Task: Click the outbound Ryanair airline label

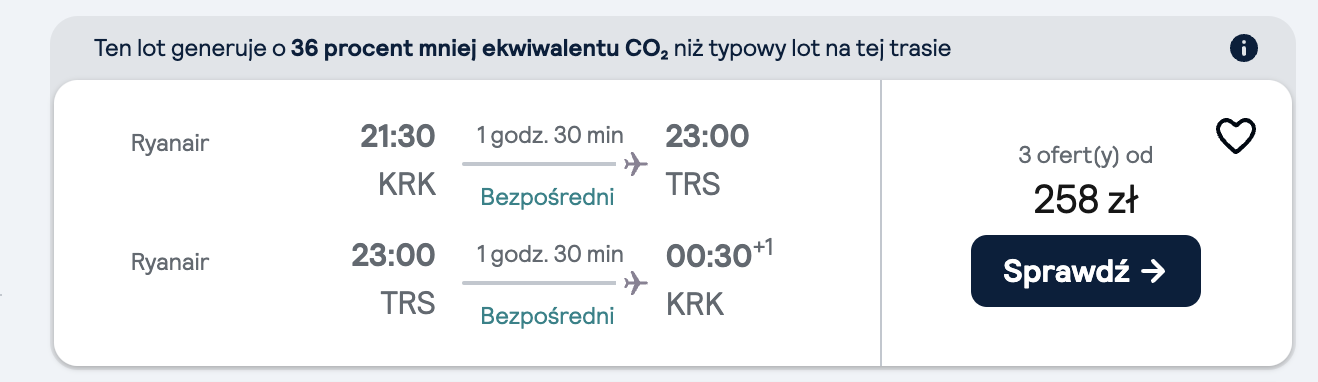Action: [170, 143]
